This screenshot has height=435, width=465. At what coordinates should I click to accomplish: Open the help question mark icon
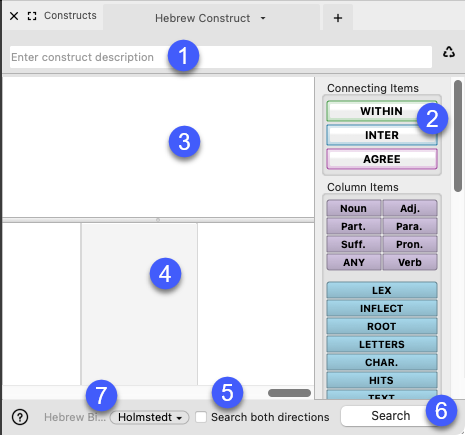20,417
